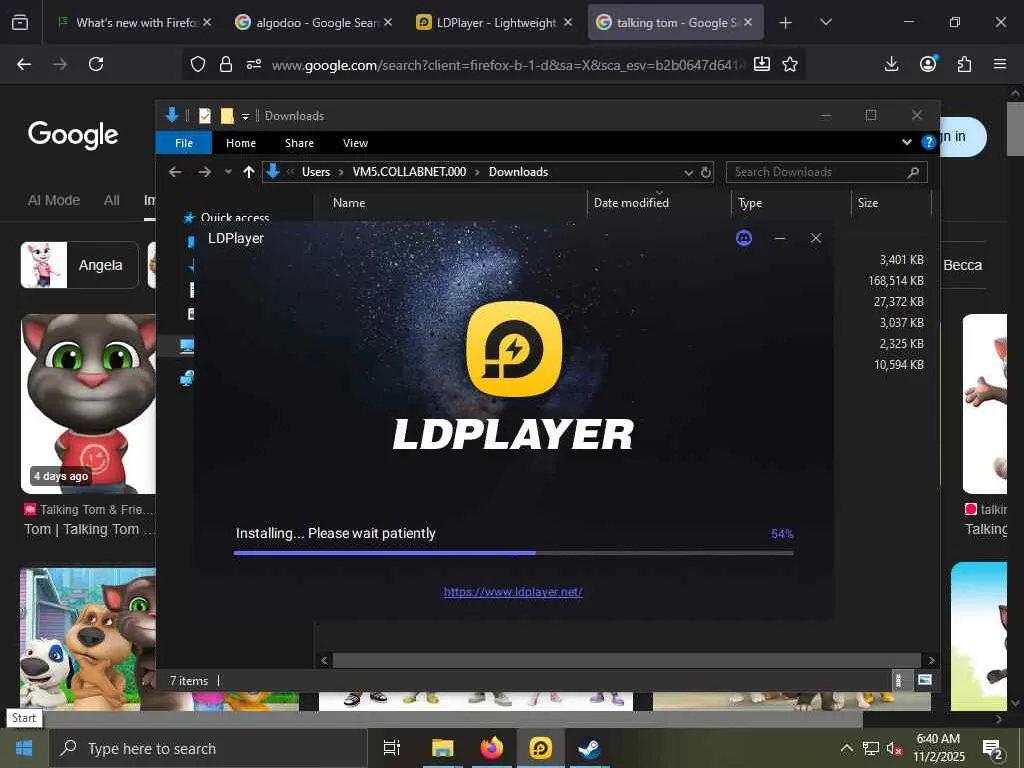The height and width of the screenshot is (768, 1024).
Task: Select the All search results tab
Action: 112,200
